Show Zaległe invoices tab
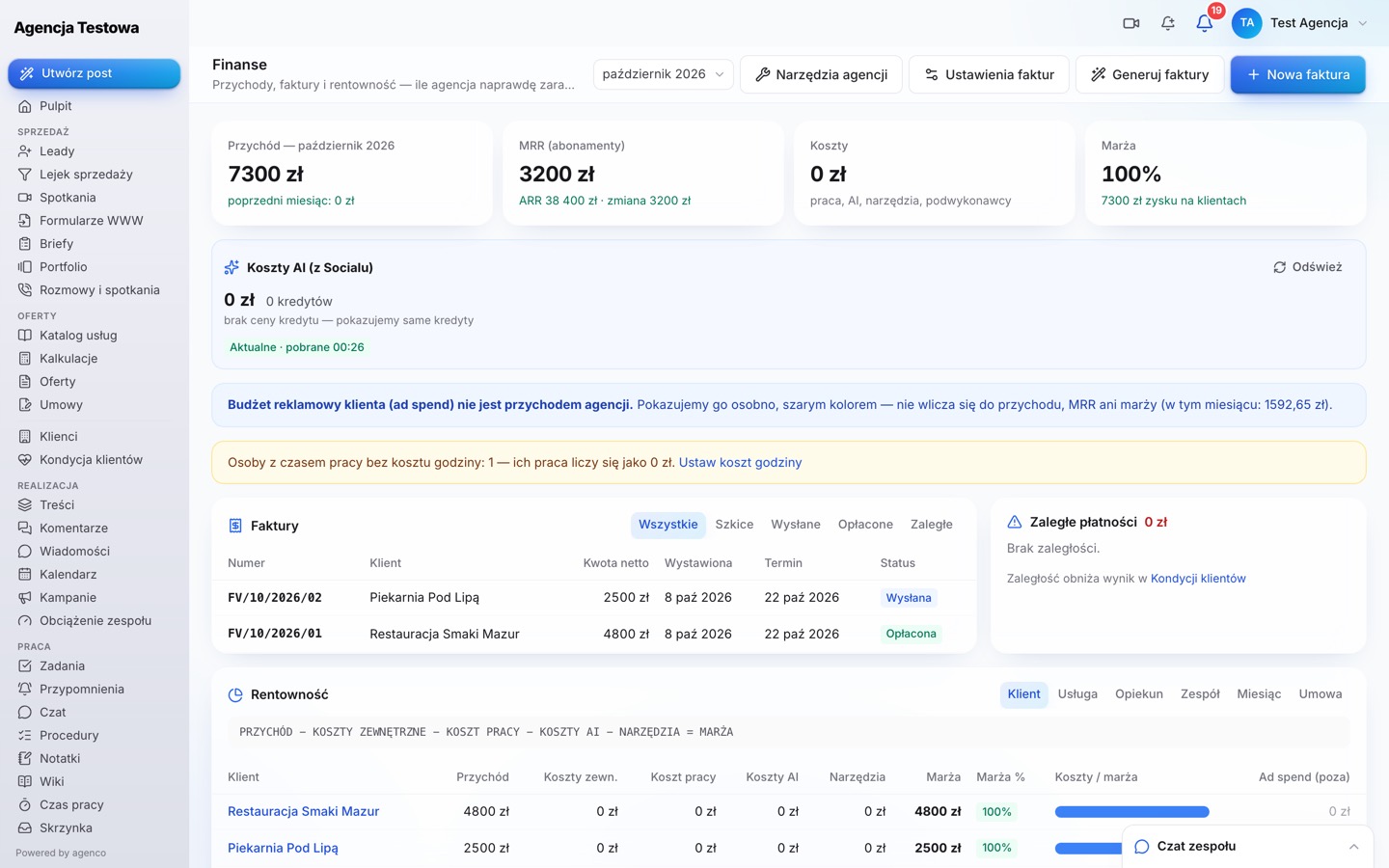This screenshot has height=868, width=1389. [932, 525]
